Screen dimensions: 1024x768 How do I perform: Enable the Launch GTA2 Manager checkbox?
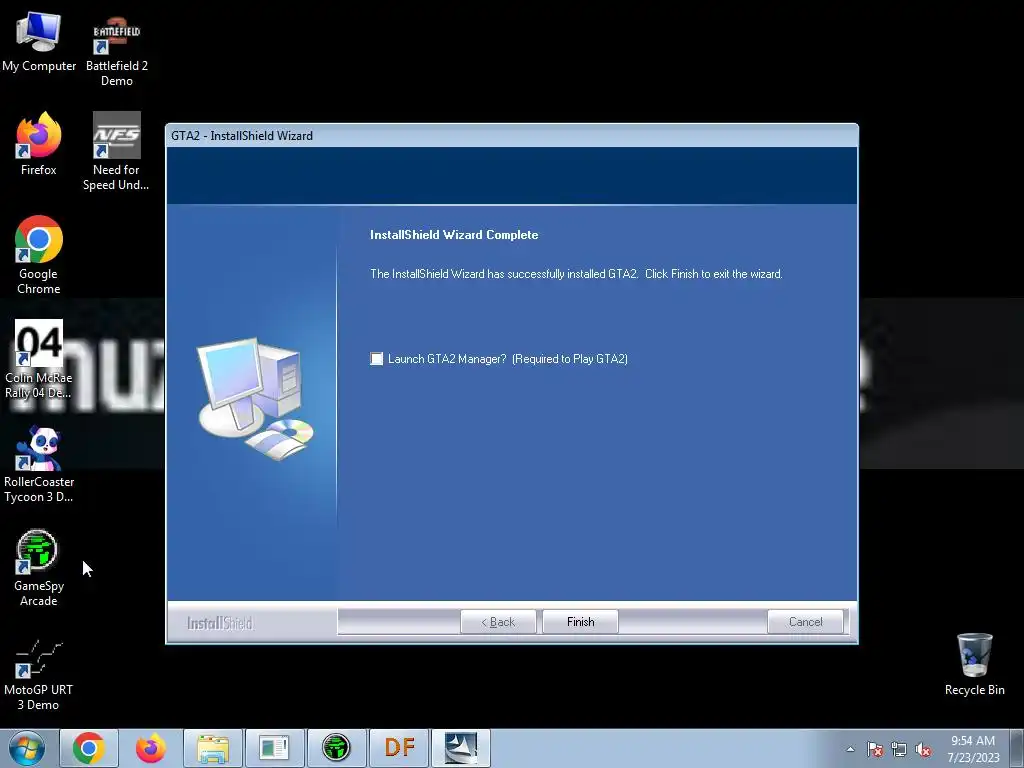(377, 359)
